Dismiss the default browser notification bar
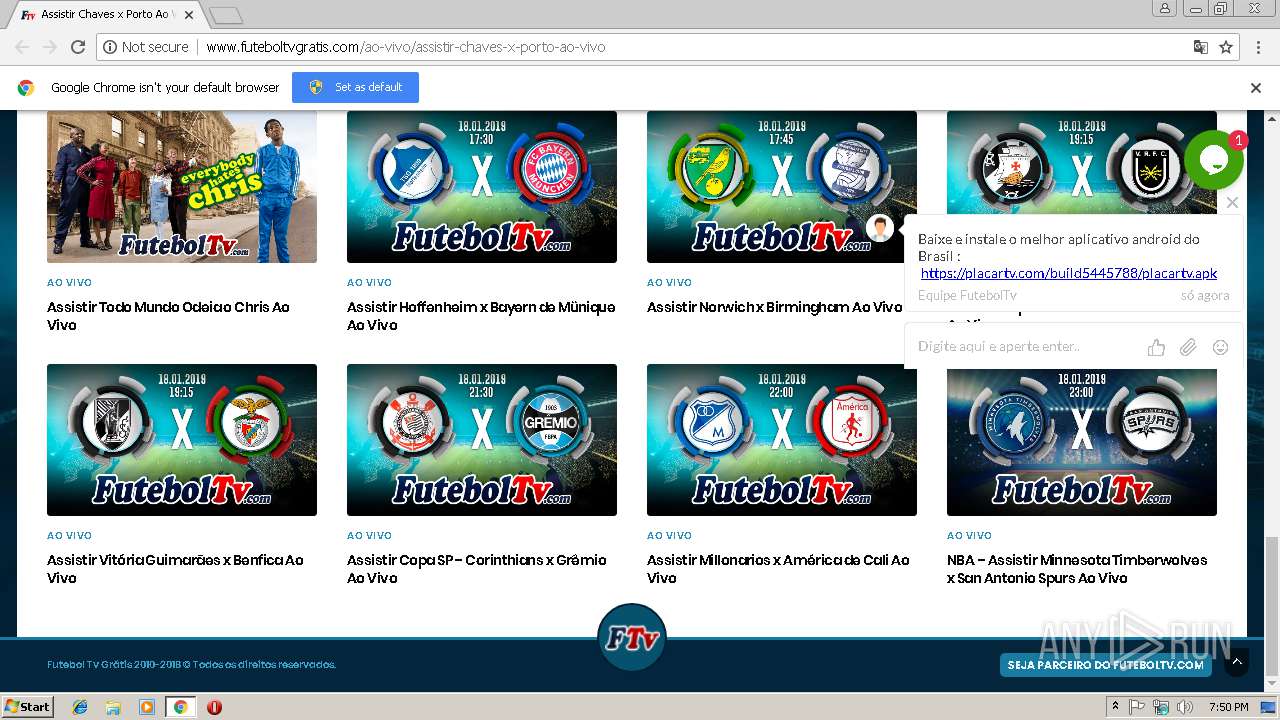 (1256, 88)
